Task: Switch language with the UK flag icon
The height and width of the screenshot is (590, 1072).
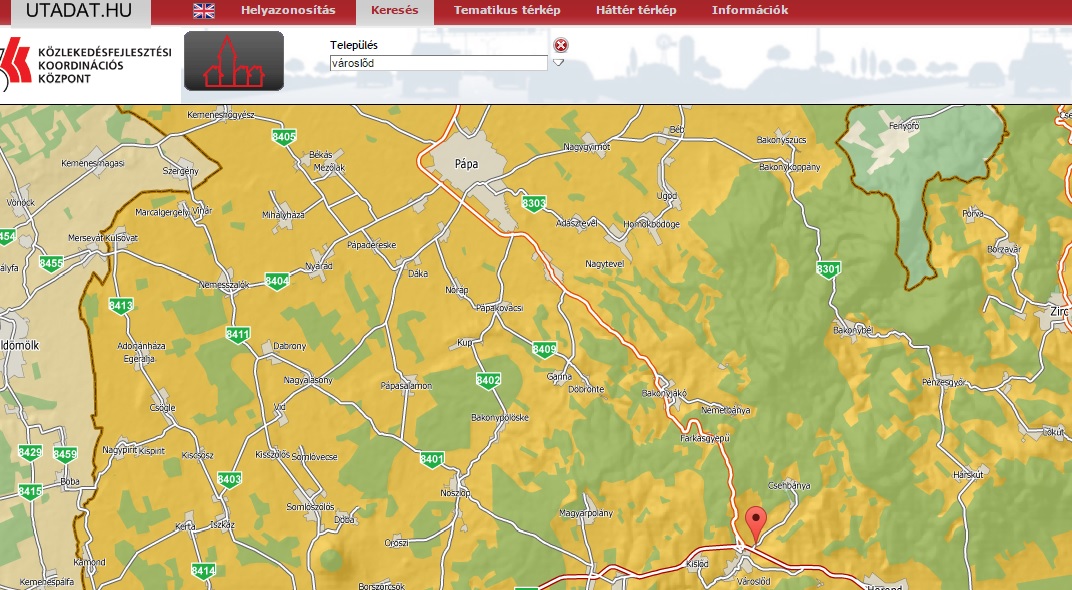Action: pyautogui.click(x=204, y=11)
